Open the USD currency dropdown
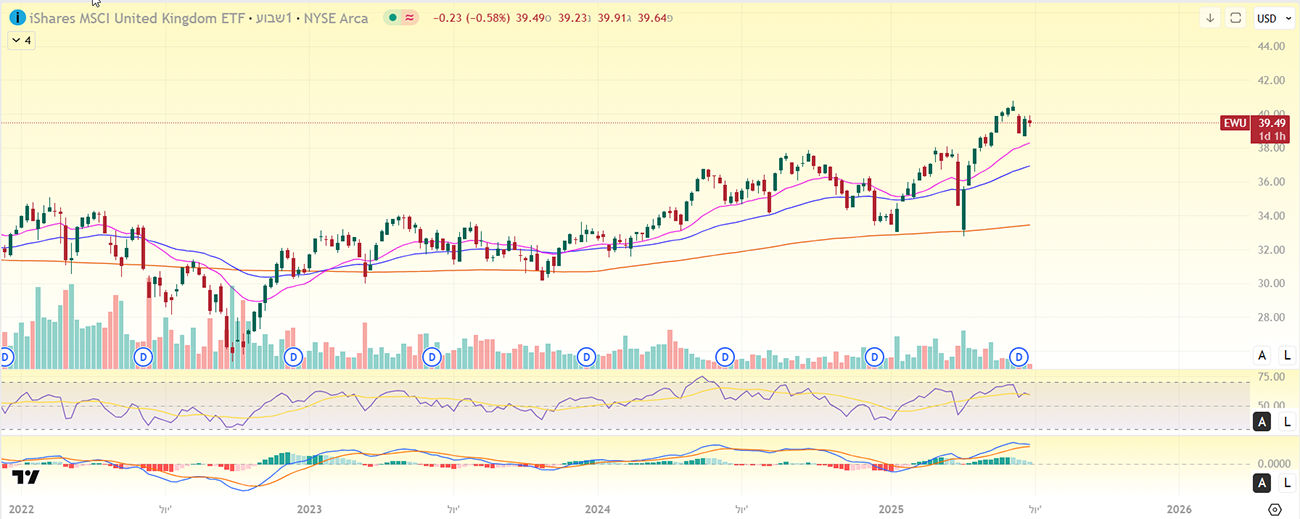This screenshot has height=519, width=1300. [1273, 18]
